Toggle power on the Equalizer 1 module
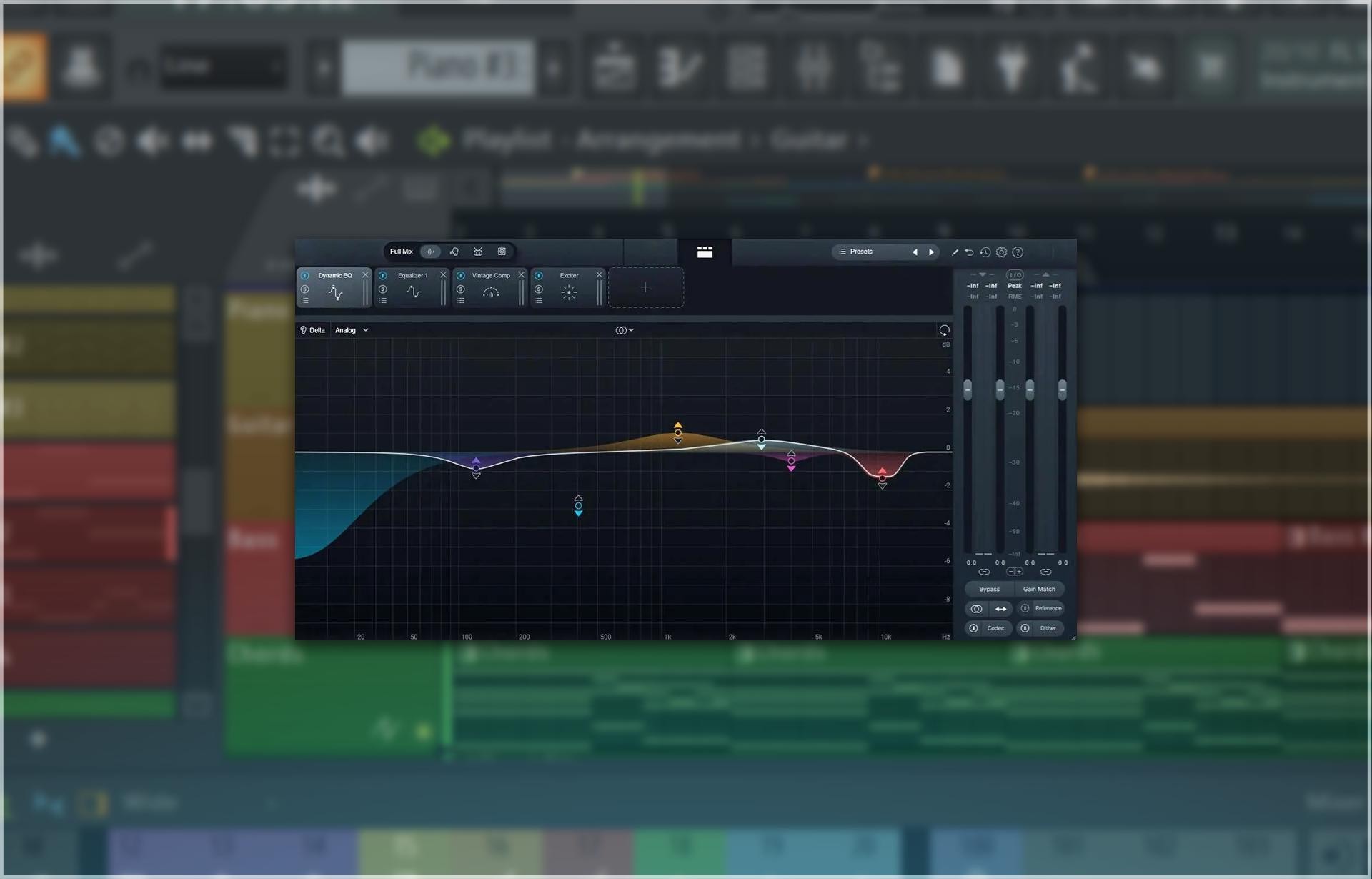 click(383, 276)
